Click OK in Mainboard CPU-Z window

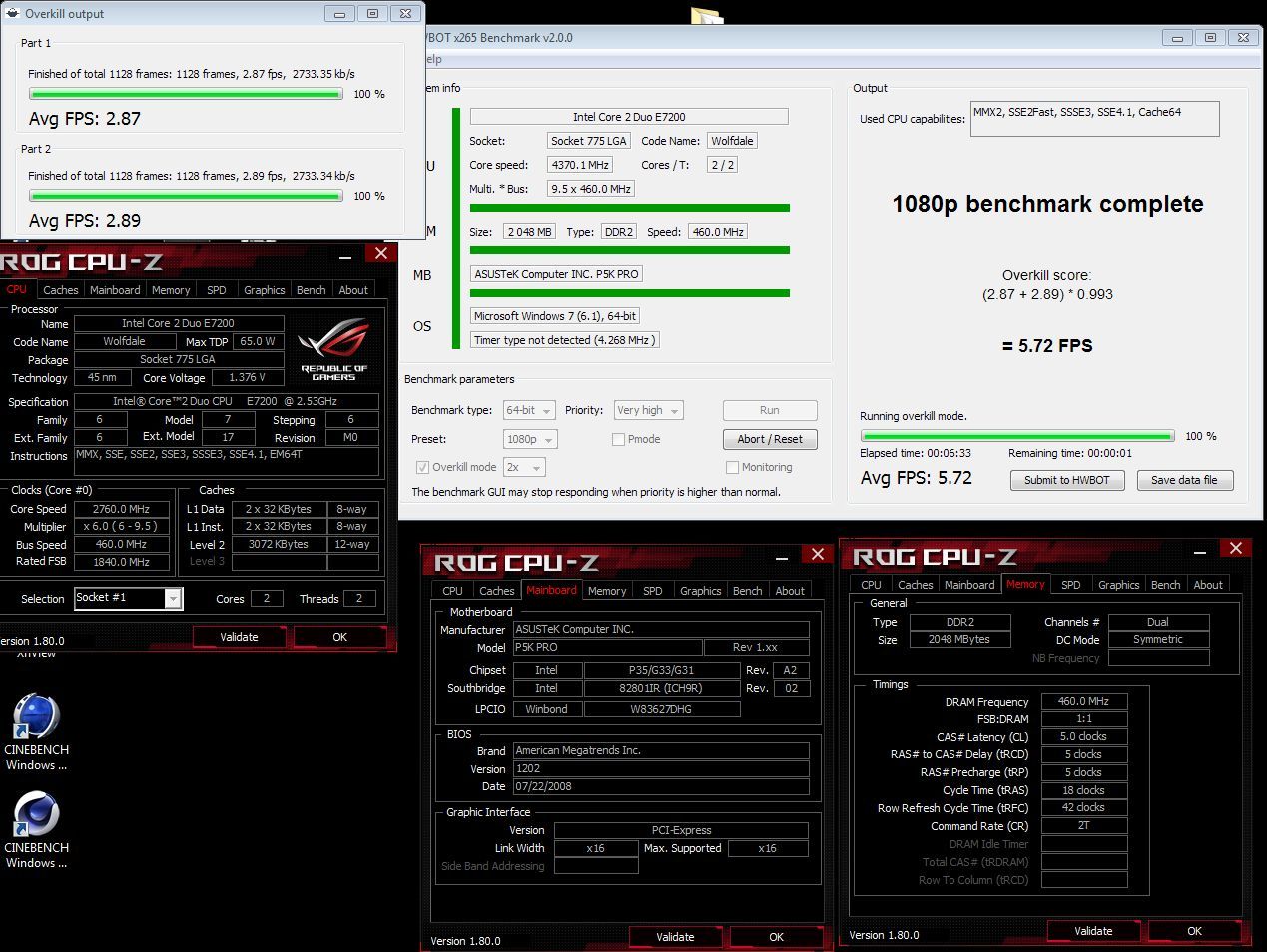click(777, 937)
